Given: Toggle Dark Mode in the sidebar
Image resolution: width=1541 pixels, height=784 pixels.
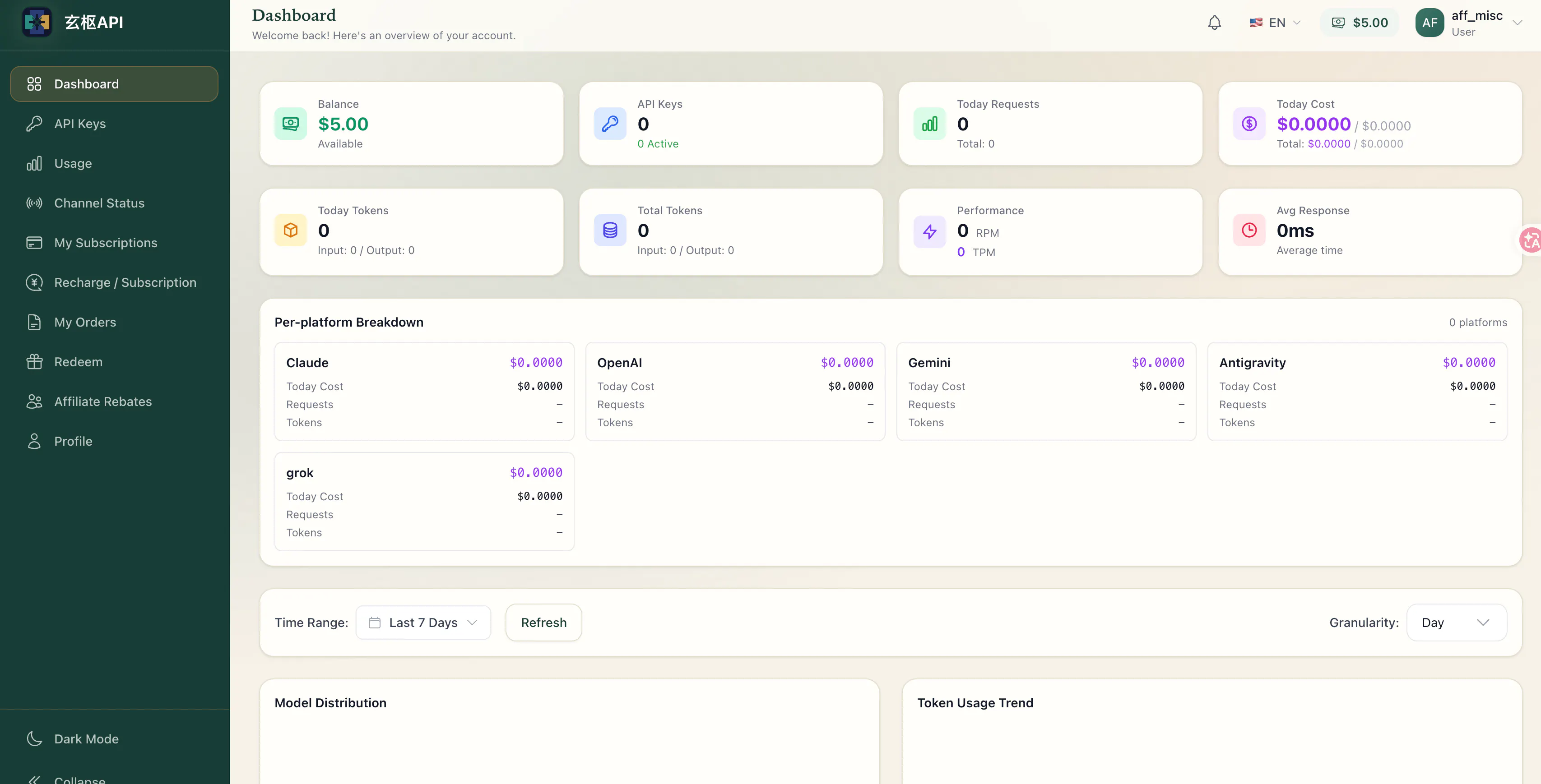Looking at the screenshot, I should coord(114,738).
